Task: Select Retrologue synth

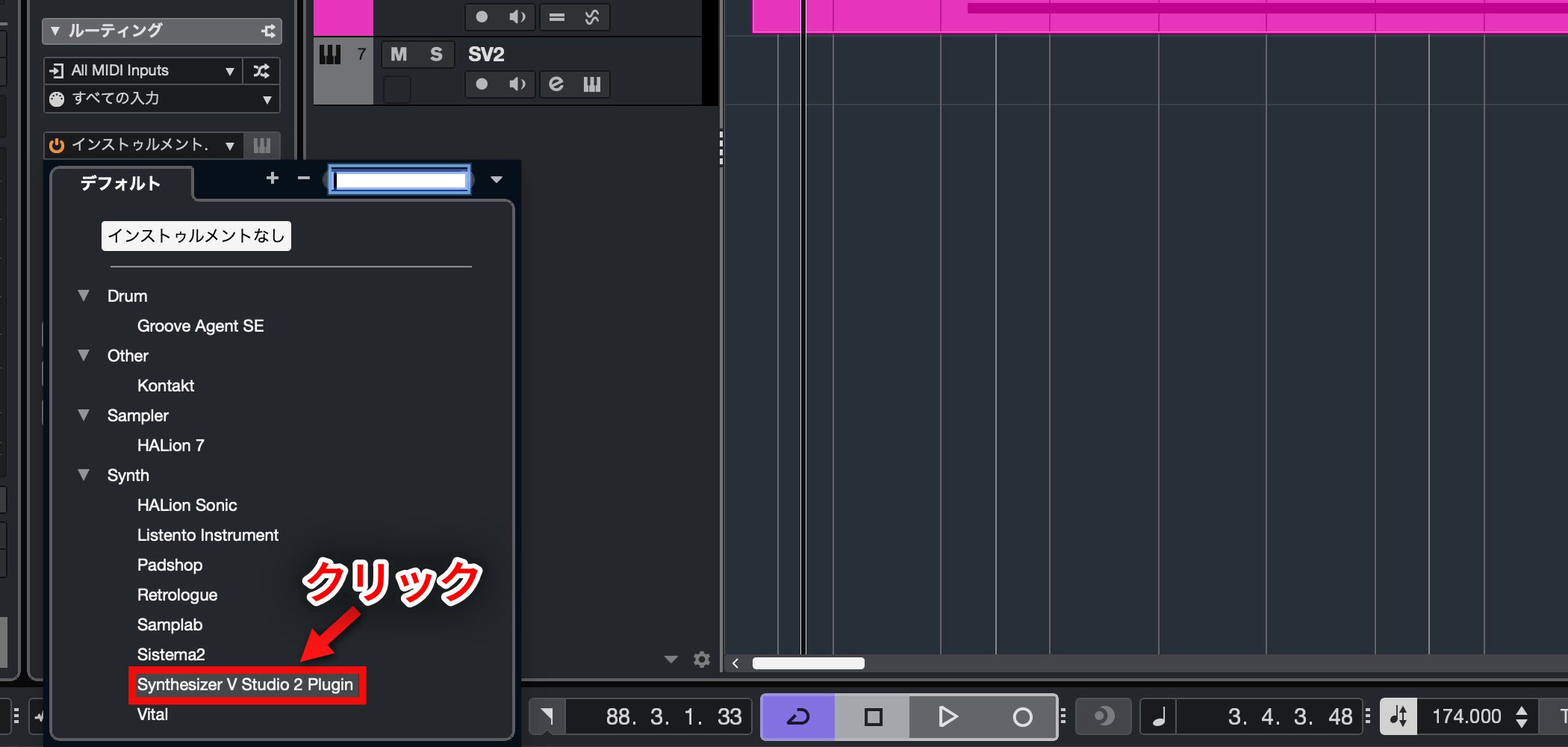Action: (x=177, y=595)
